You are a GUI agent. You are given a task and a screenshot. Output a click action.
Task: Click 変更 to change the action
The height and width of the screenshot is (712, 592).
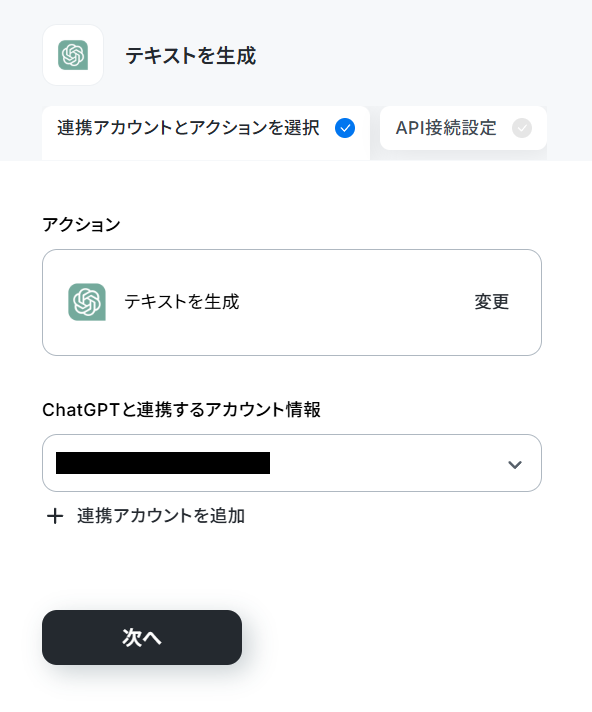click(x=492, y=302)
